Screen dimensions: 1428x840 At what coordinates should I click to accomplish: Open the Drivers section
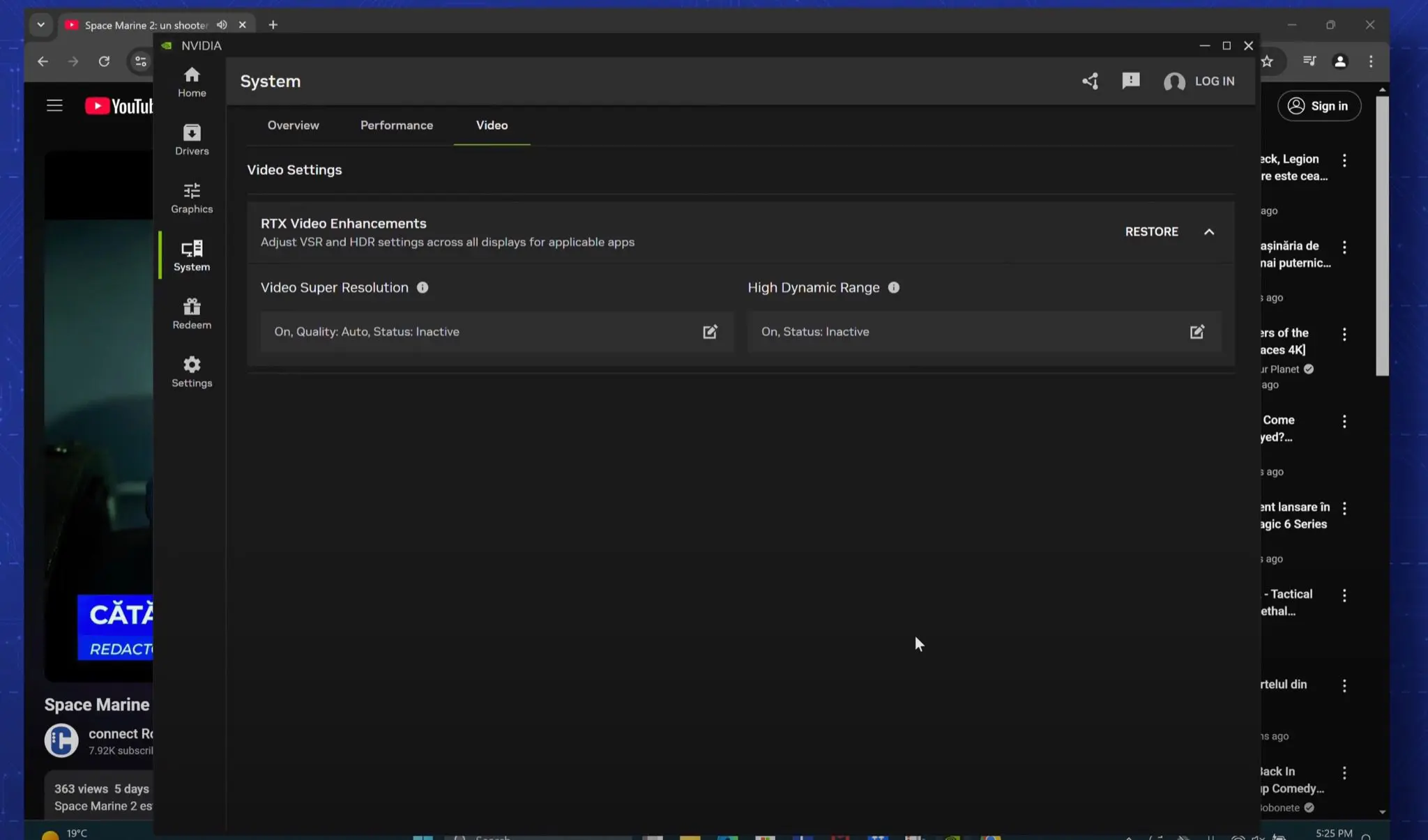[192, 140]
